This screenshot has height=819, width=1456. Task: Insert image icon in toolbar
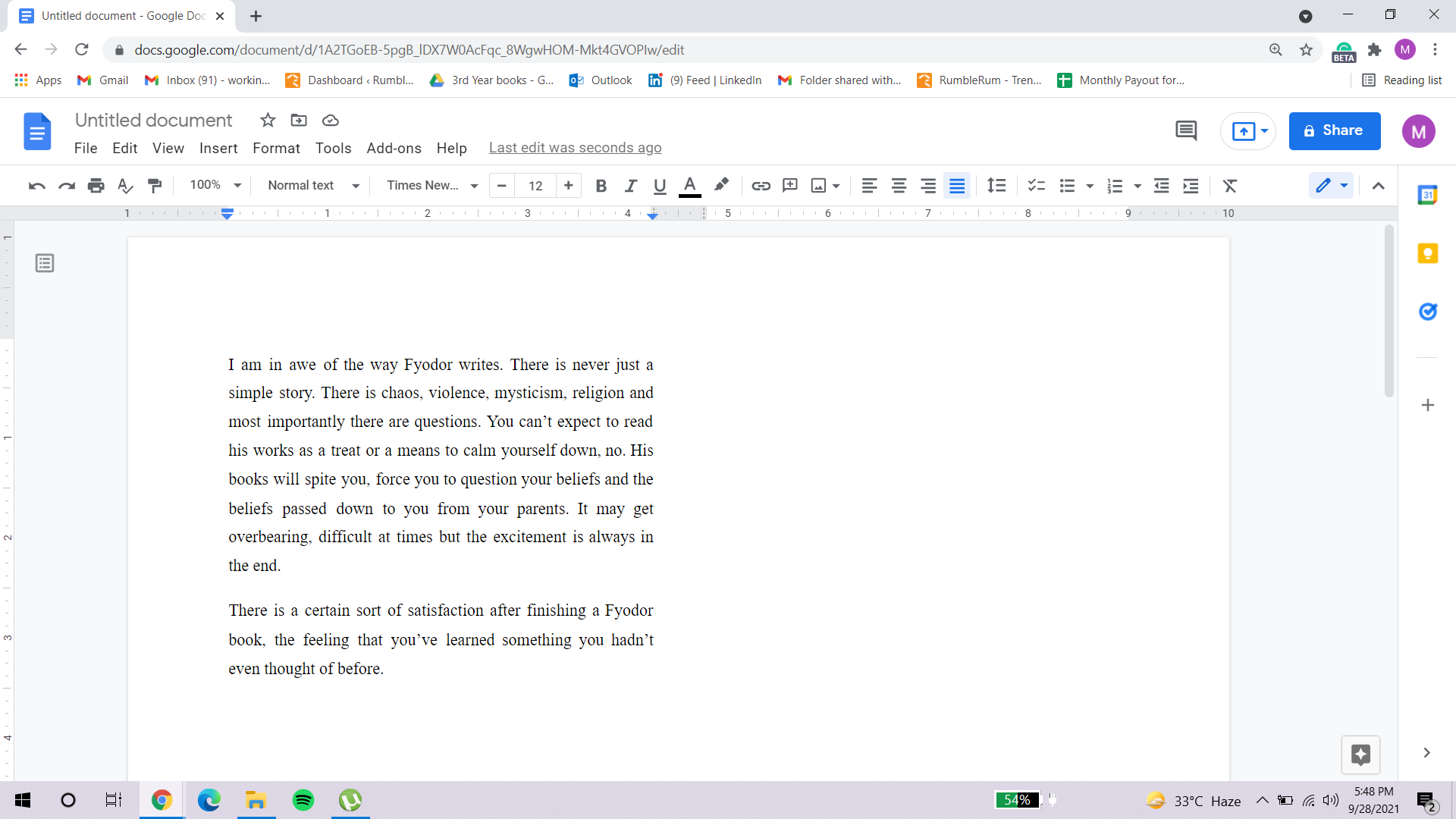(x=818, y=186)
